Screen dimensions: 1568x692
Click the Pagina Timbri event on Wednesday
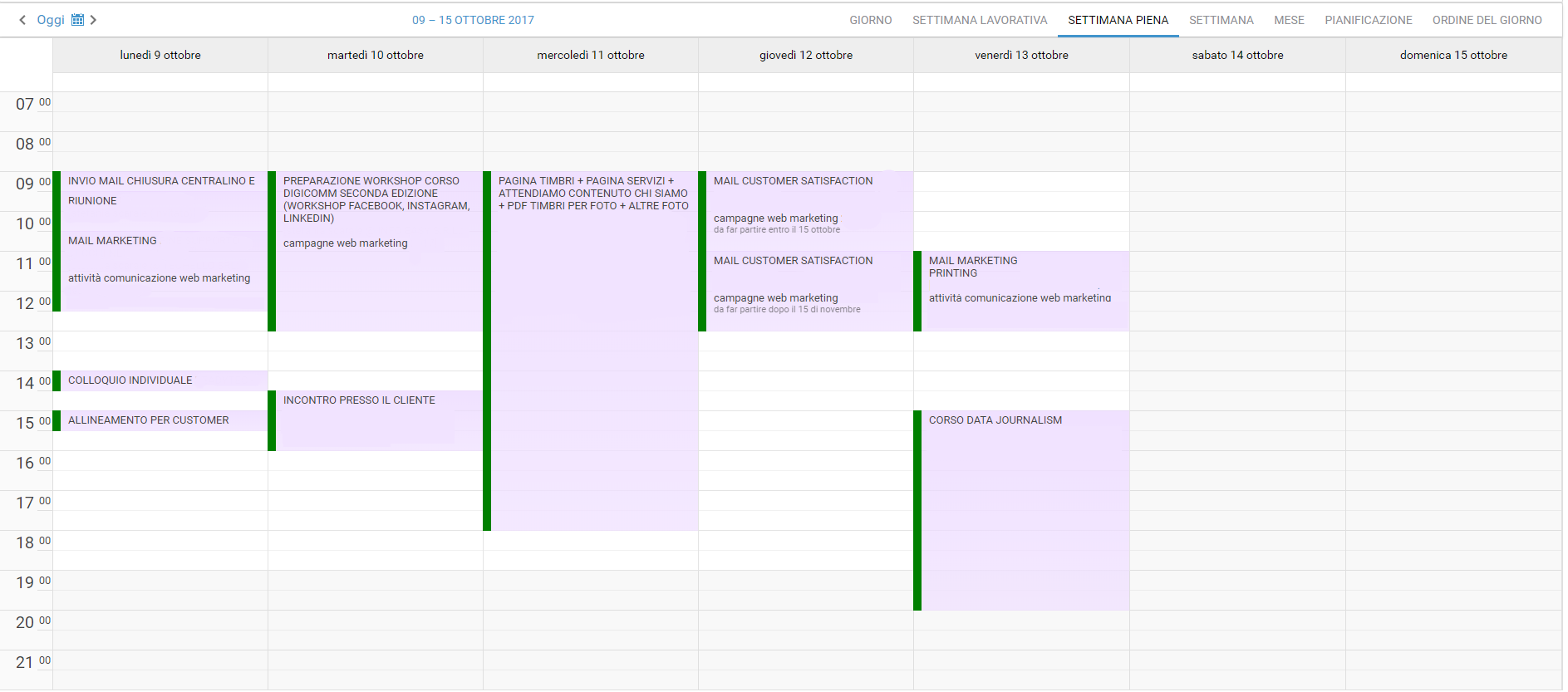click(592, 193)
